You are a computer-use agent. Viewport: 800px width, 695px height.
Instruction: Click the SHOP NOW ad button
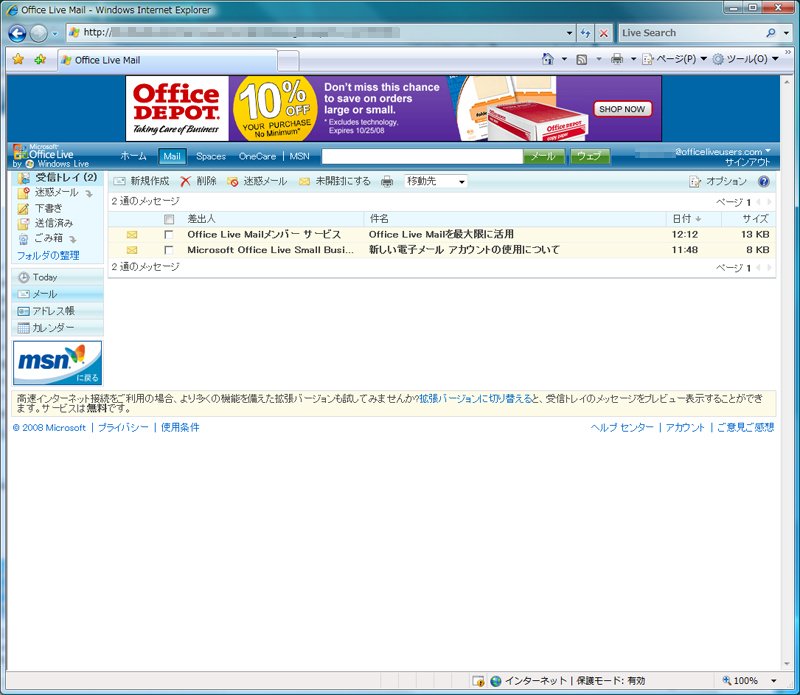pos(622,109)
